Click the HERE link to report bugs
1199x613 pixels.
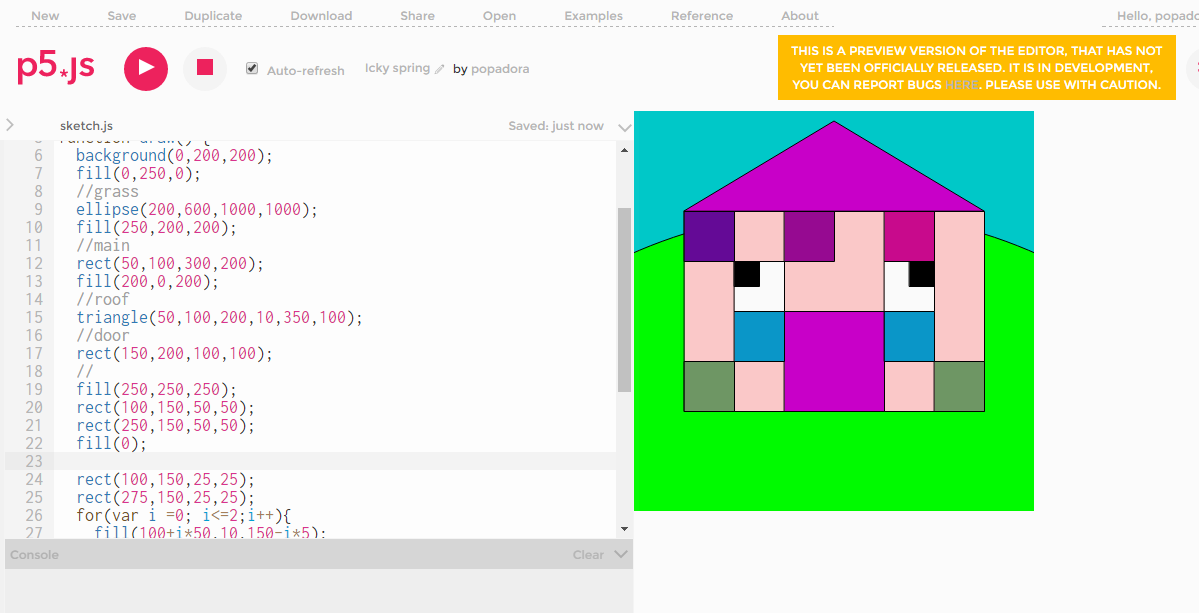[x=961, y=85]
